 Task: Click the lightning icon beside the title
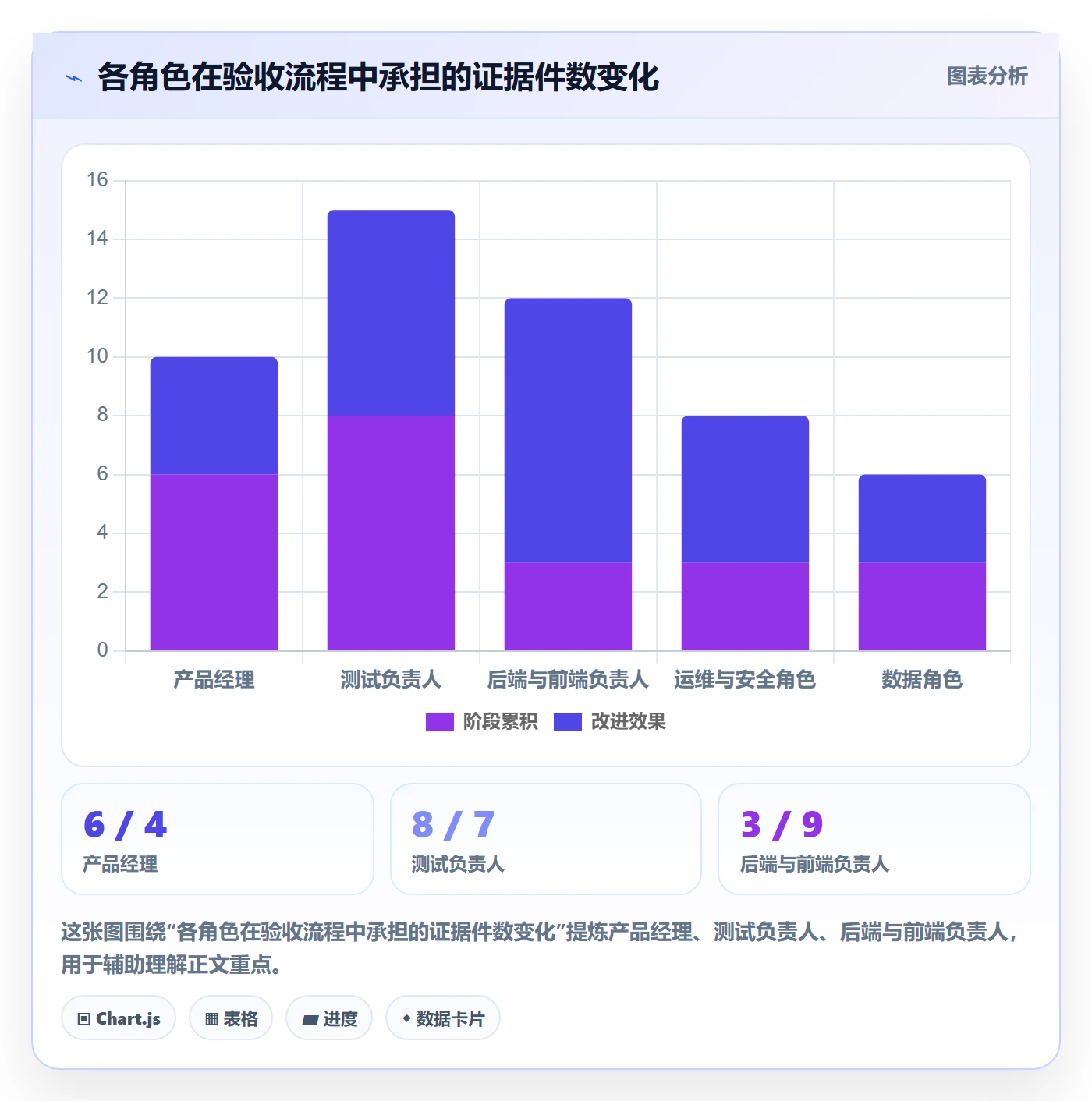click(x=74, y=78)
